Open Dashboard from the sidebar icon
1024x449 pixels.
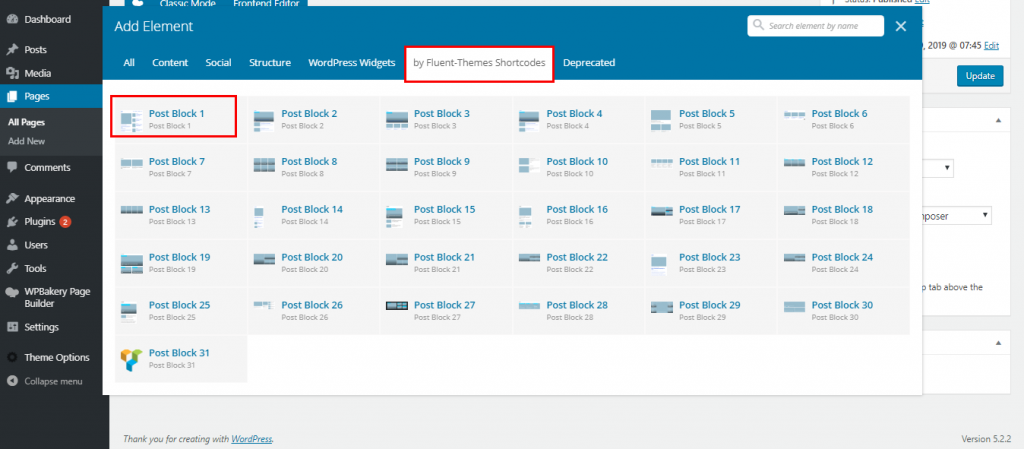click(12, 19)
